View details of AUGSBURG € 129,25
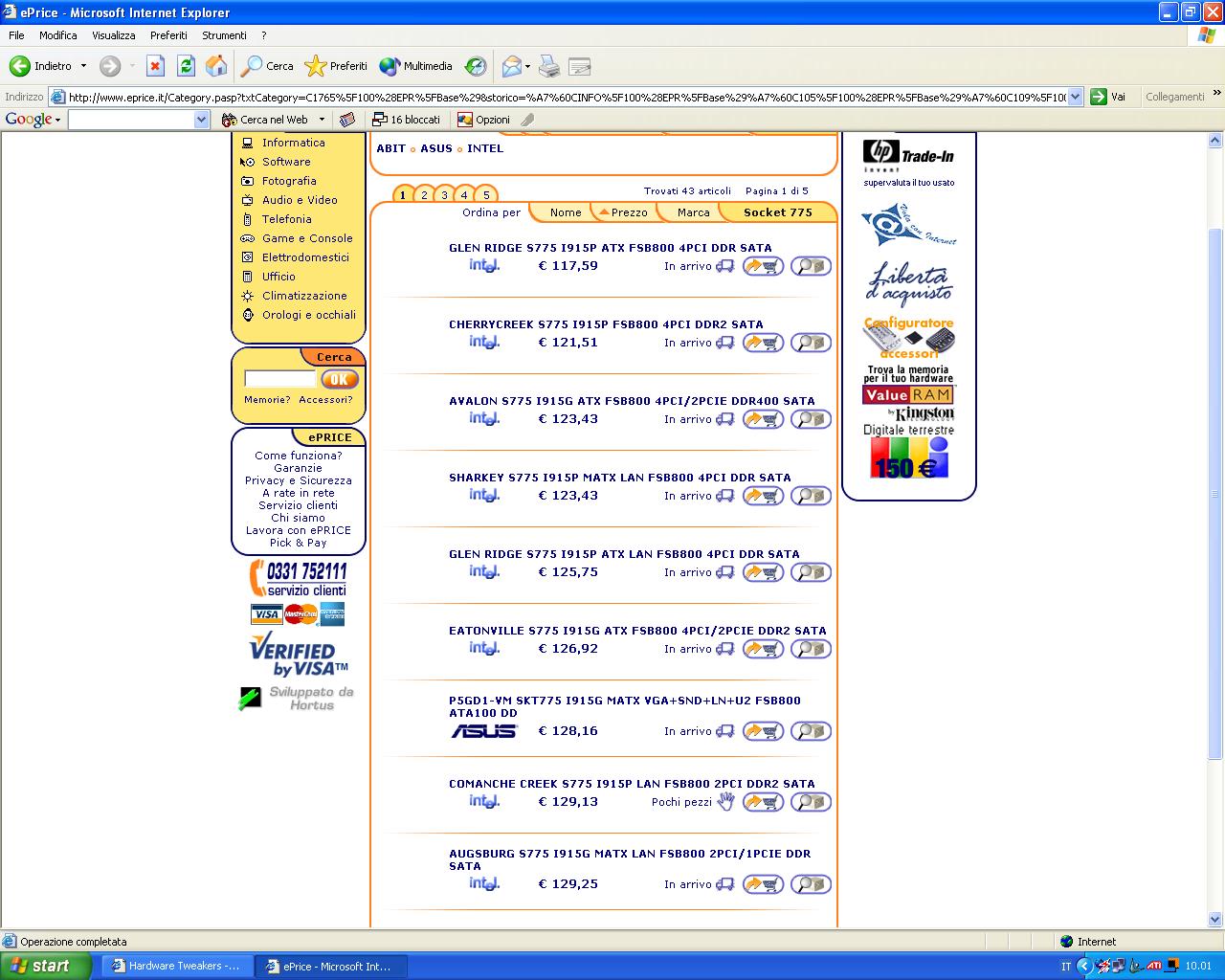1225x980 pixels. click(811, 884)
